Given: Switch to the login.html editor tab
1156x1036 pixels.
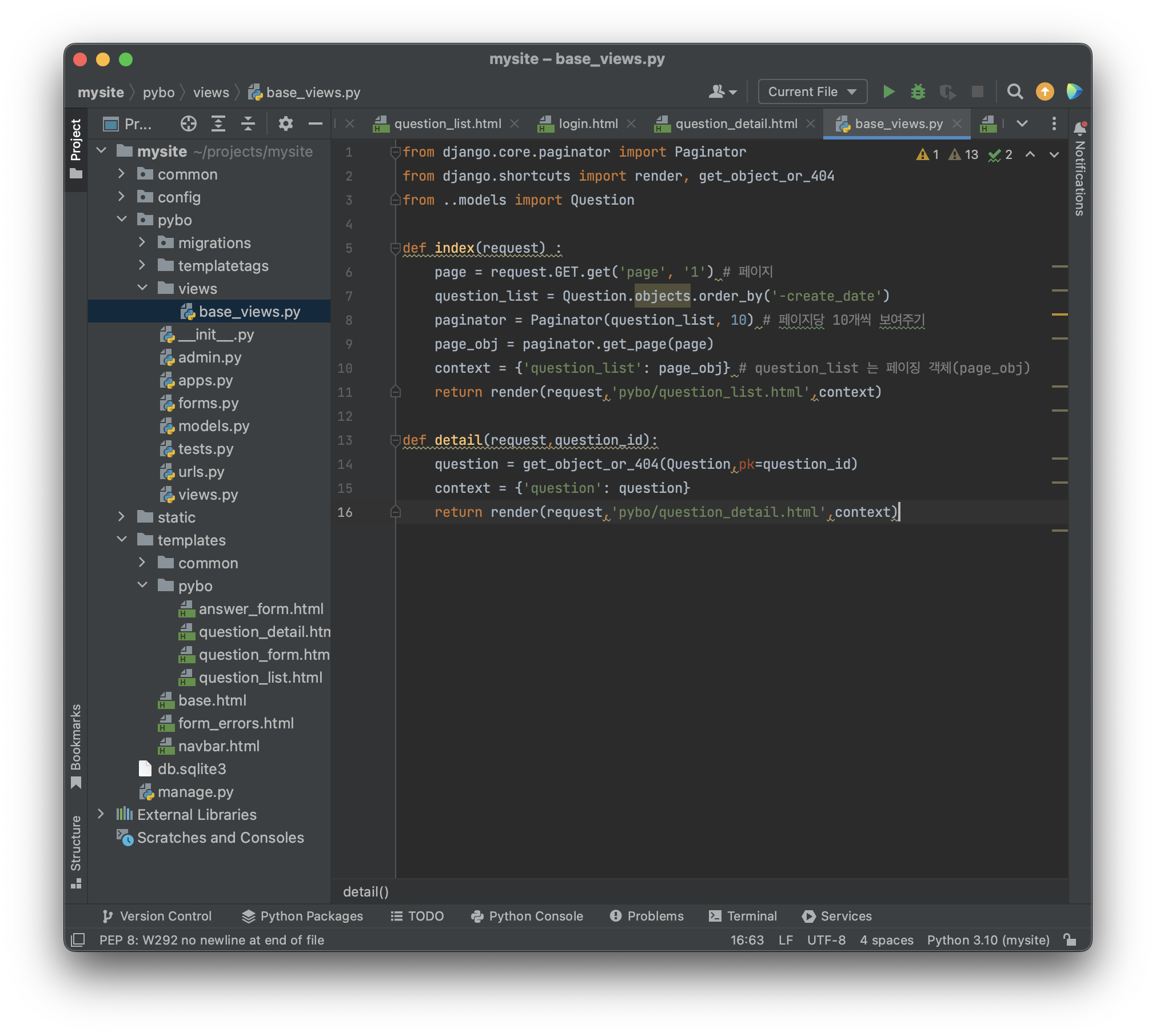Looking at the screenshot, I should pos(588,123).
